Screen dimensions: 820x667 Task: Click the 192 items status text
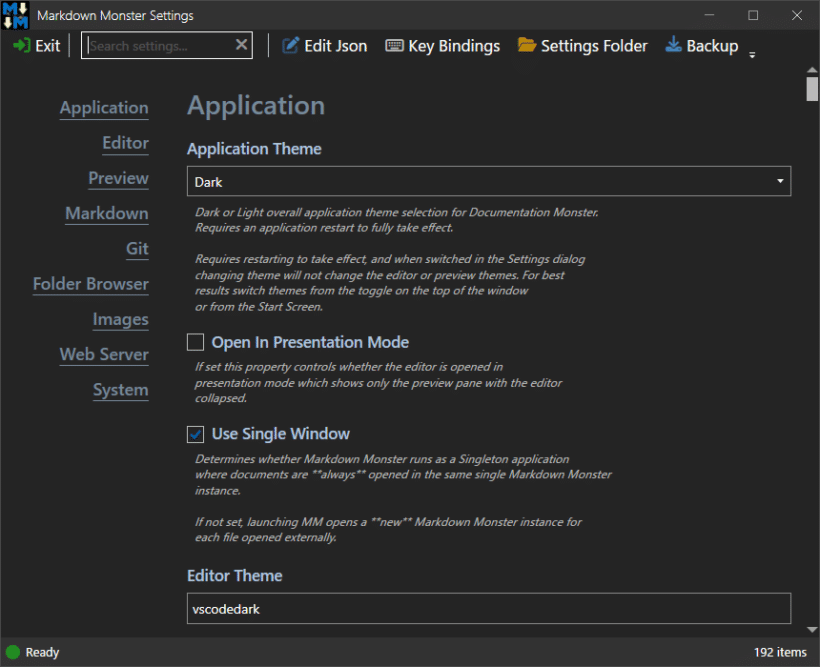tap(780, 652)
